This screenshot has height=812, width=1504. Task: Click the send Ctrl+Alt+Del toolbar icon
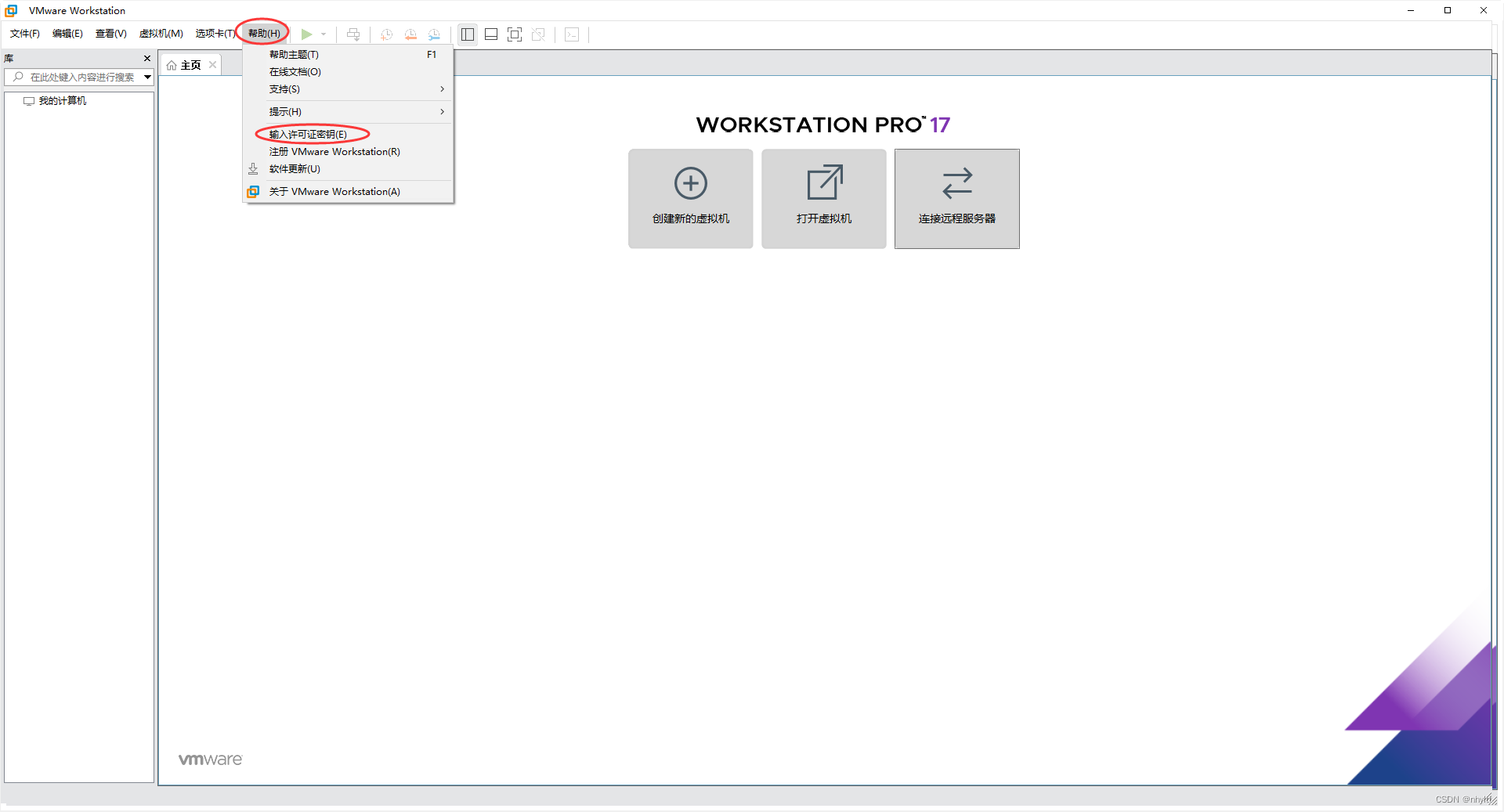(353, 34)
